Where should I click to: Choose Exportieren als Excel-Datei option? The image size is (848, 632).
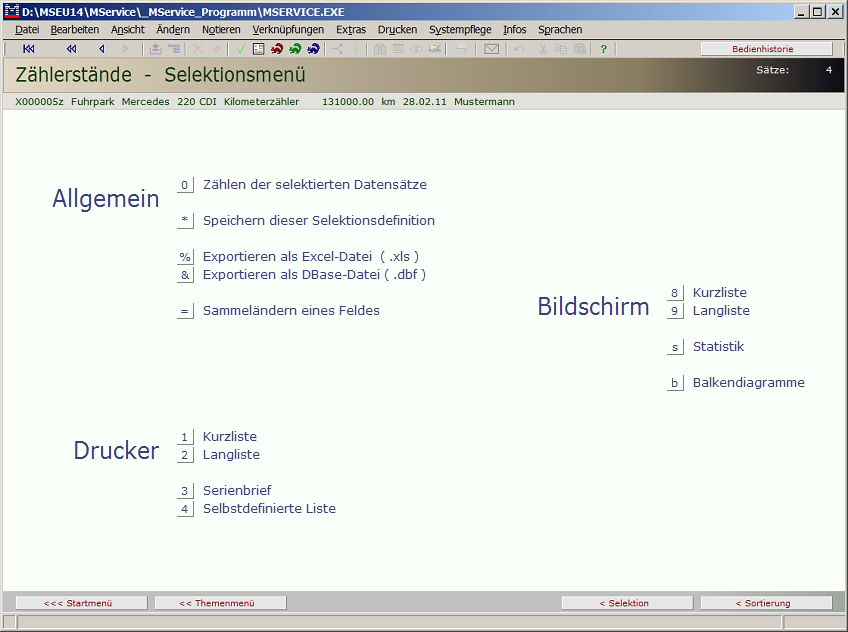310,256
